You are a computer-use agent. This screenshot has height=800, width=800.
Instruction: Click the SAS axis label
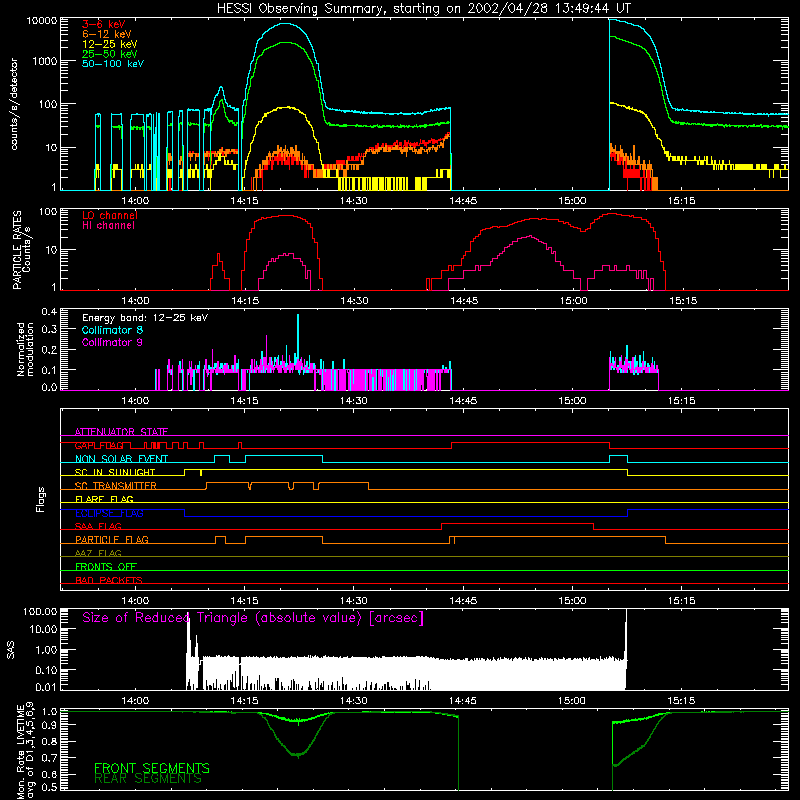(x=11, y=650)
